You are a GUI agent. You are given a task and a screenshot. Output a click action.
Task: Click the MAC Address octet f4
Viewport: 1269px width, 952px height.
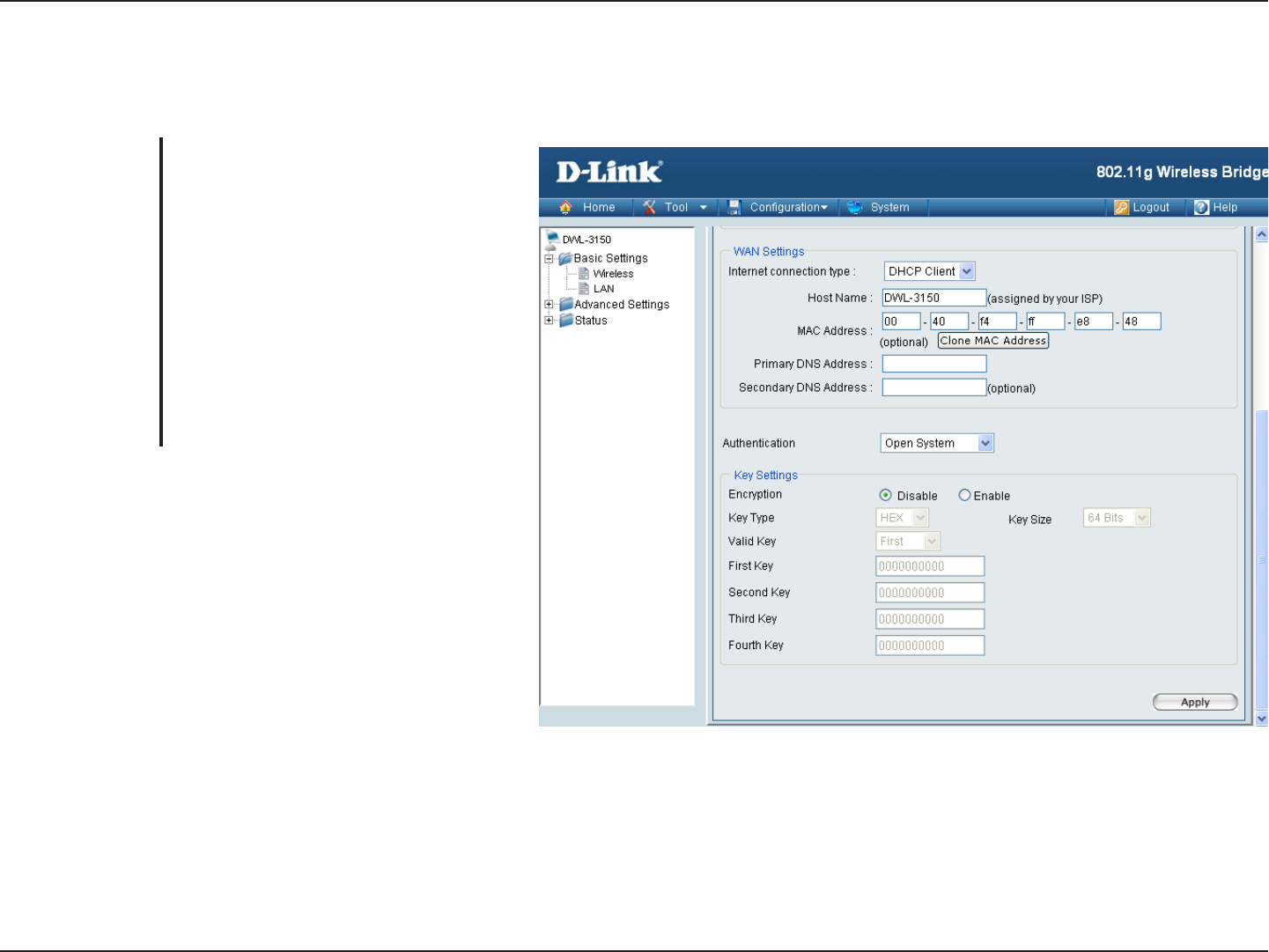[x=997, y=321]
